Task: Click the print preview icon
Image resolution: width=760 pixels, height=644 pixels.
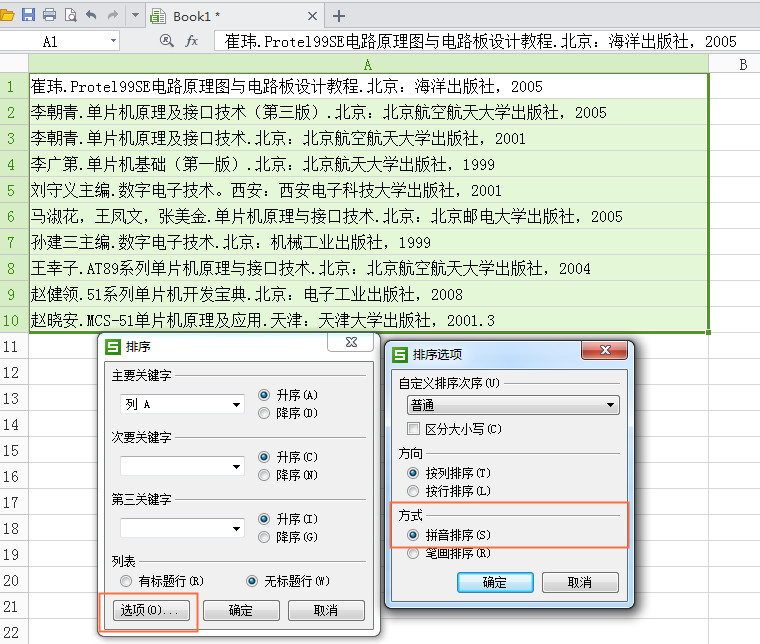Action: 71,15
